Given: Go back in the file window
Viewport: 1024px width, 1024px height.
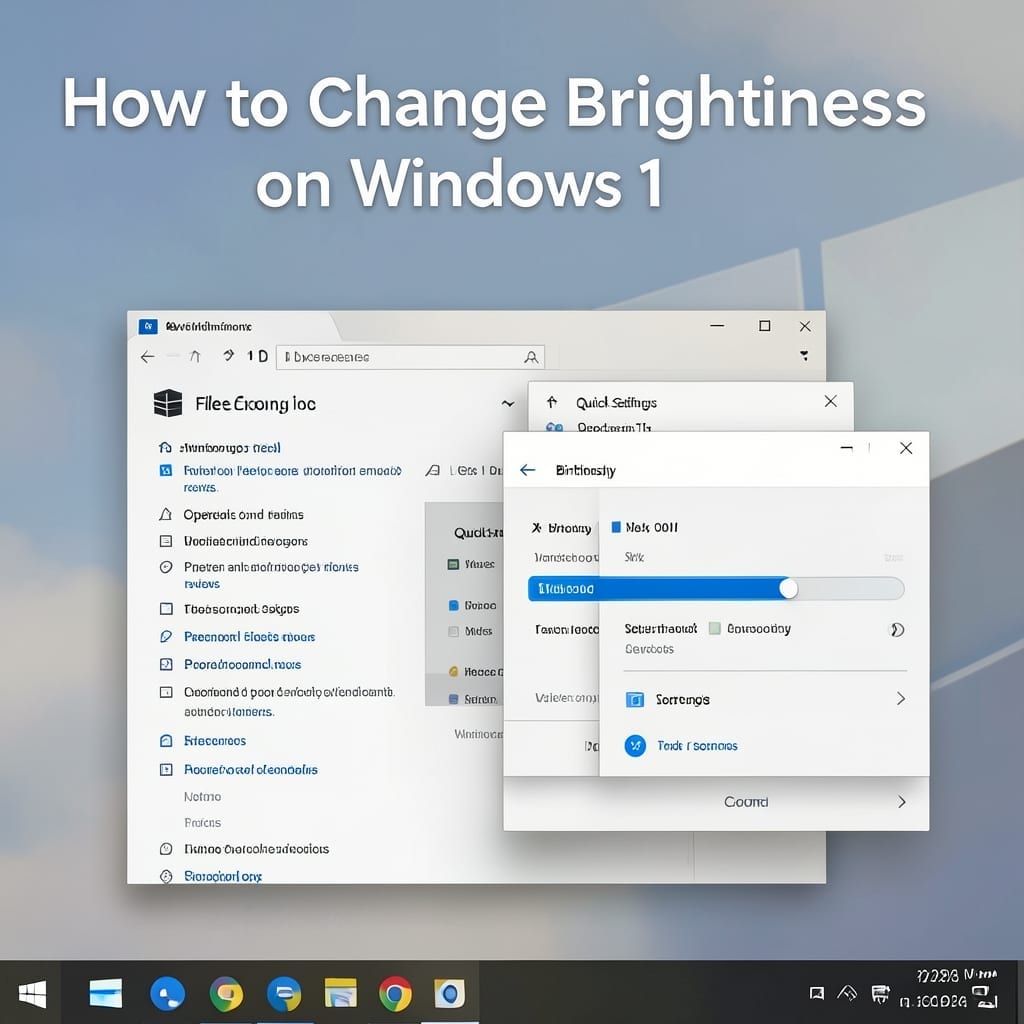Looking at the screenshot, I should [148, 357].
